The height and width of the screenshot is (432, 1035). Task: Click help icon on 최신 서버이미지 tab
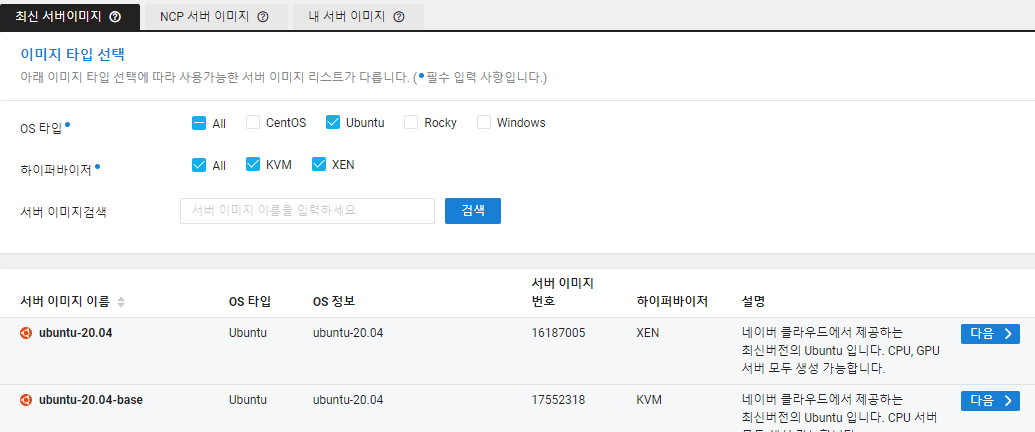coord(115,17)
